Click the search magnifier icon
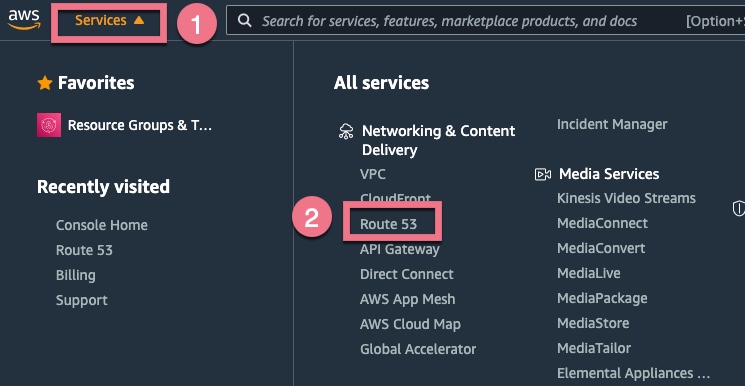 point(244,20)
